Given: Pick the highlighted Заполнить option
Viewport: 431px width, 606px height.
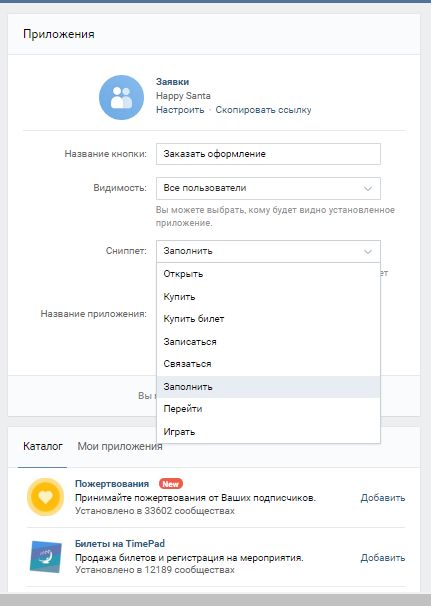Looking at the screenshot, I should coord(268,386).
